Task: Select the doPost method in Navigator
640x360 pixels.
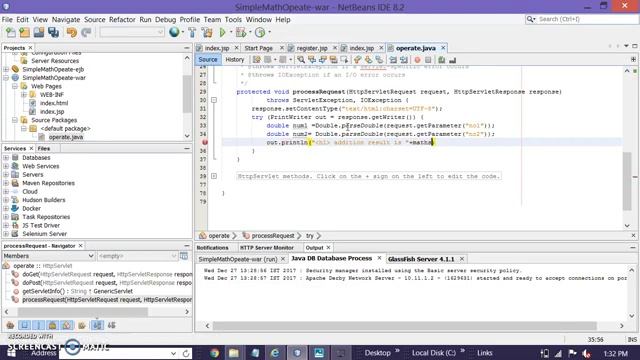Action: tap(102, 282)
